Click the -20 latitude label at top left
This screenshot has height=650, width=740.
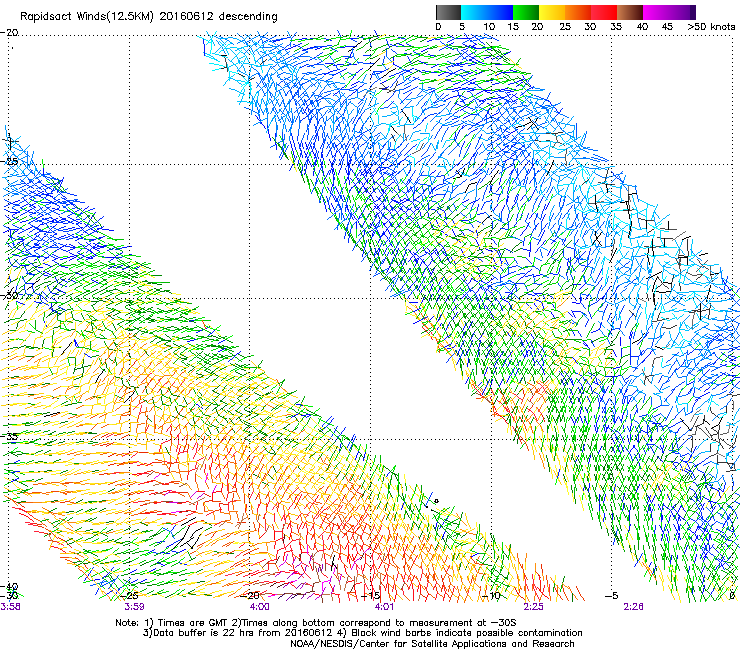pos(9,33)
